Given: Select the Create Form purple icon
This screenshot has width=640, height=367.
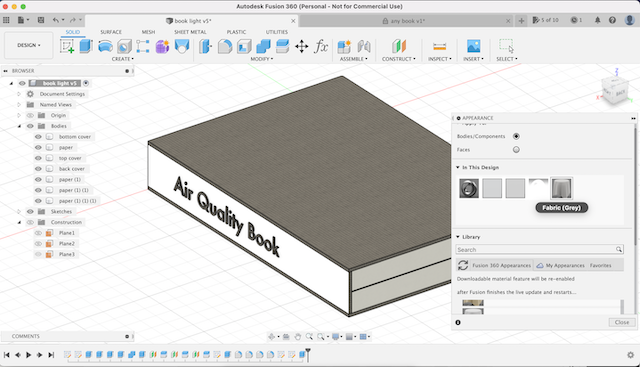Looking at the screenshot, I should (x=162, y=46).
